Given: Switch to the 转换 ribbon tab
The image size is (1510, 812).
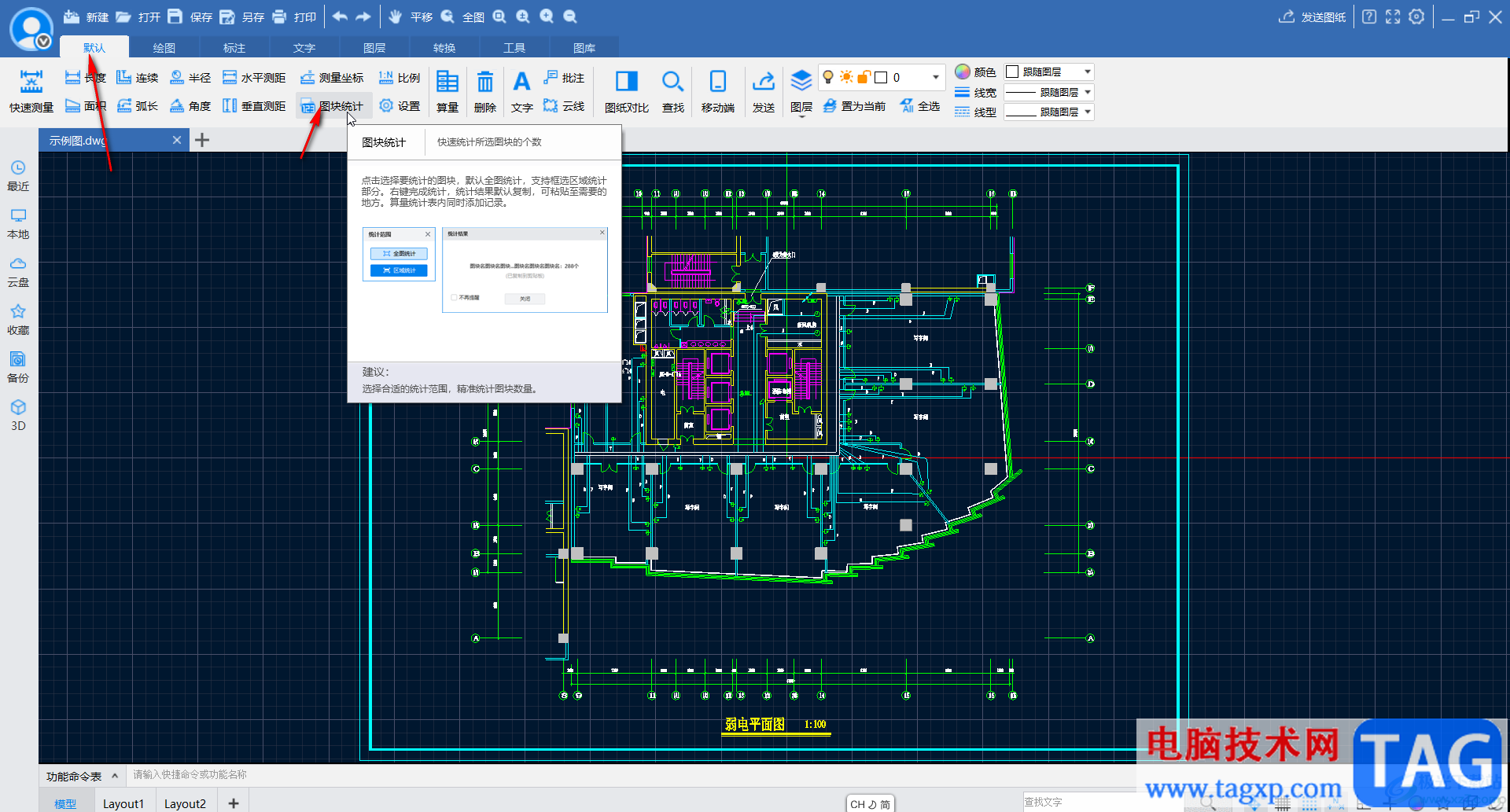Looking at the screenshot, I should (444, 48).
